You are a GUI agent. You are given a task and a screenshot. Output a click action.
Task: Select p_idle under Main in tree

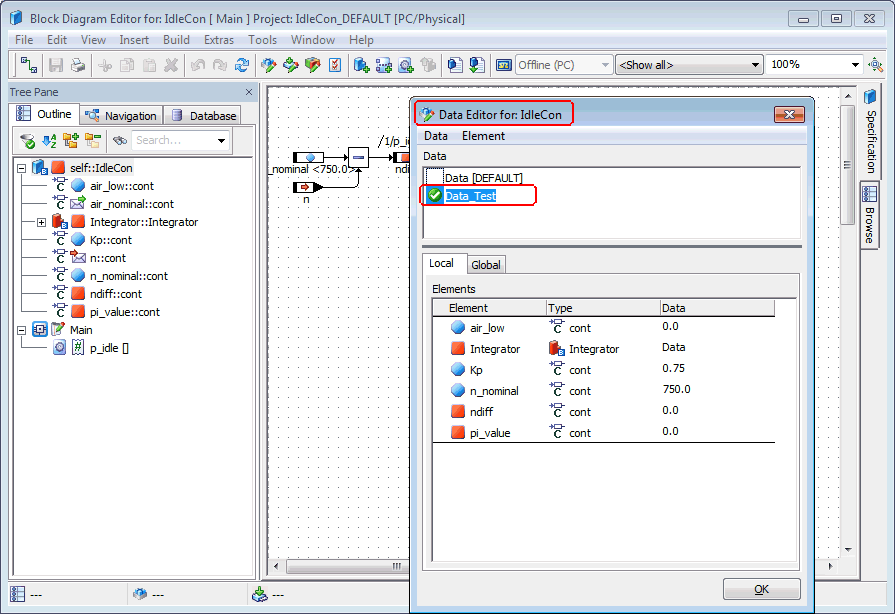[109, 348]
